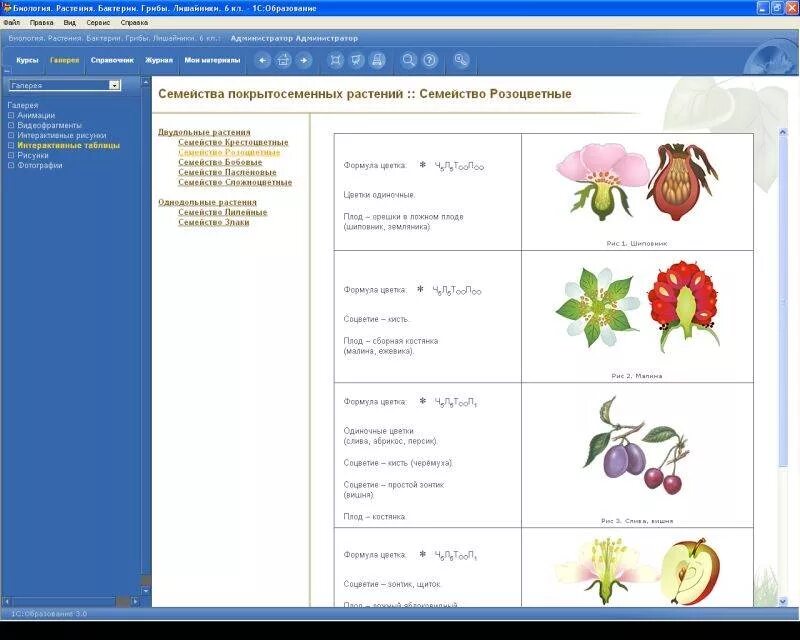The width and height of the screenshot is (800, 640).
Task: Click the application icon in title bar
Action: pos(6,8)
